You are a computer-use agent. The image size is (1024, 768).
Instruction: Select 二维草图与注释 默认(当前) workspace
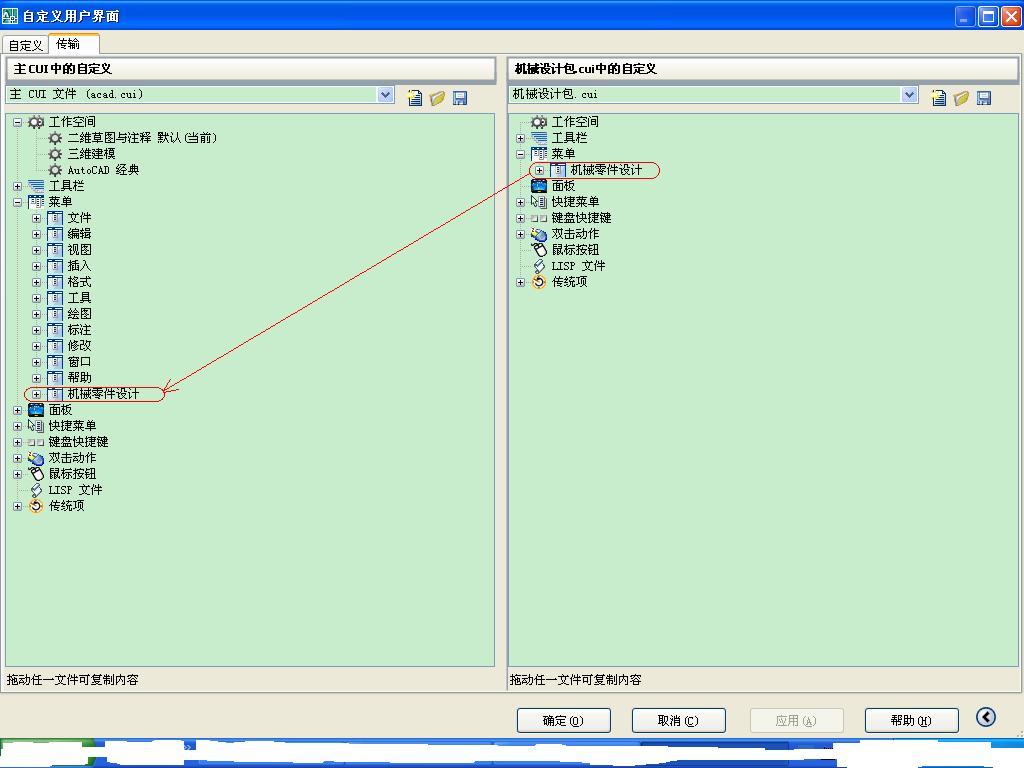(142, 138)
